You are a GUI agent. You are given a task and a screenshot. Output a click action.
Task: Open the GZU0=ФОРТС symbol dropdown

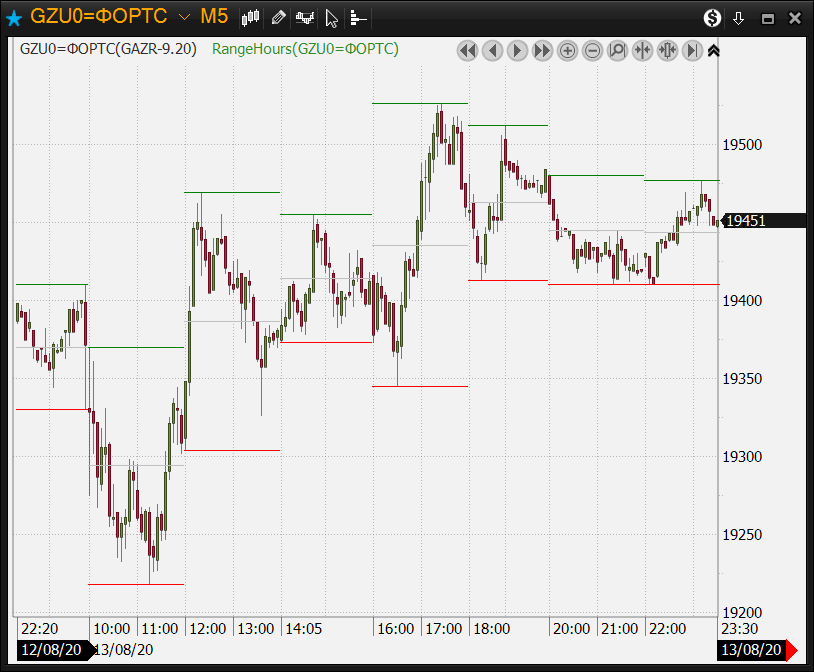(x=183, y=17)
